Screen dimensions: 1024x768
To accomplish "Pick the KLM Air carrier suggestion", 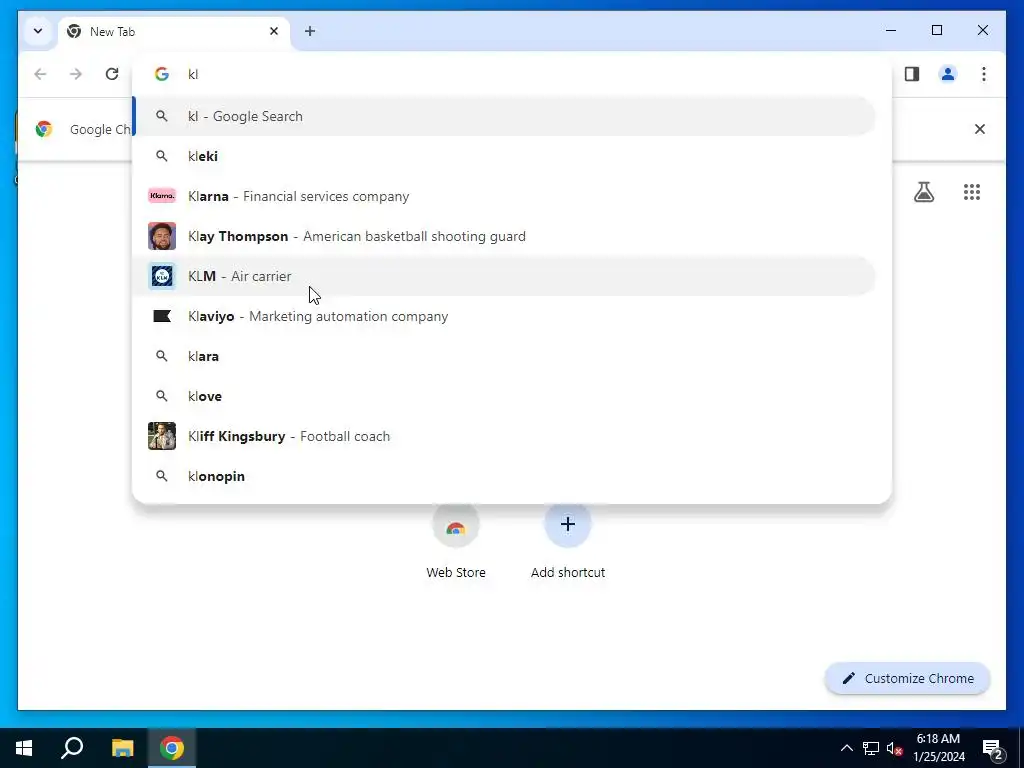I will coord(504,276).
